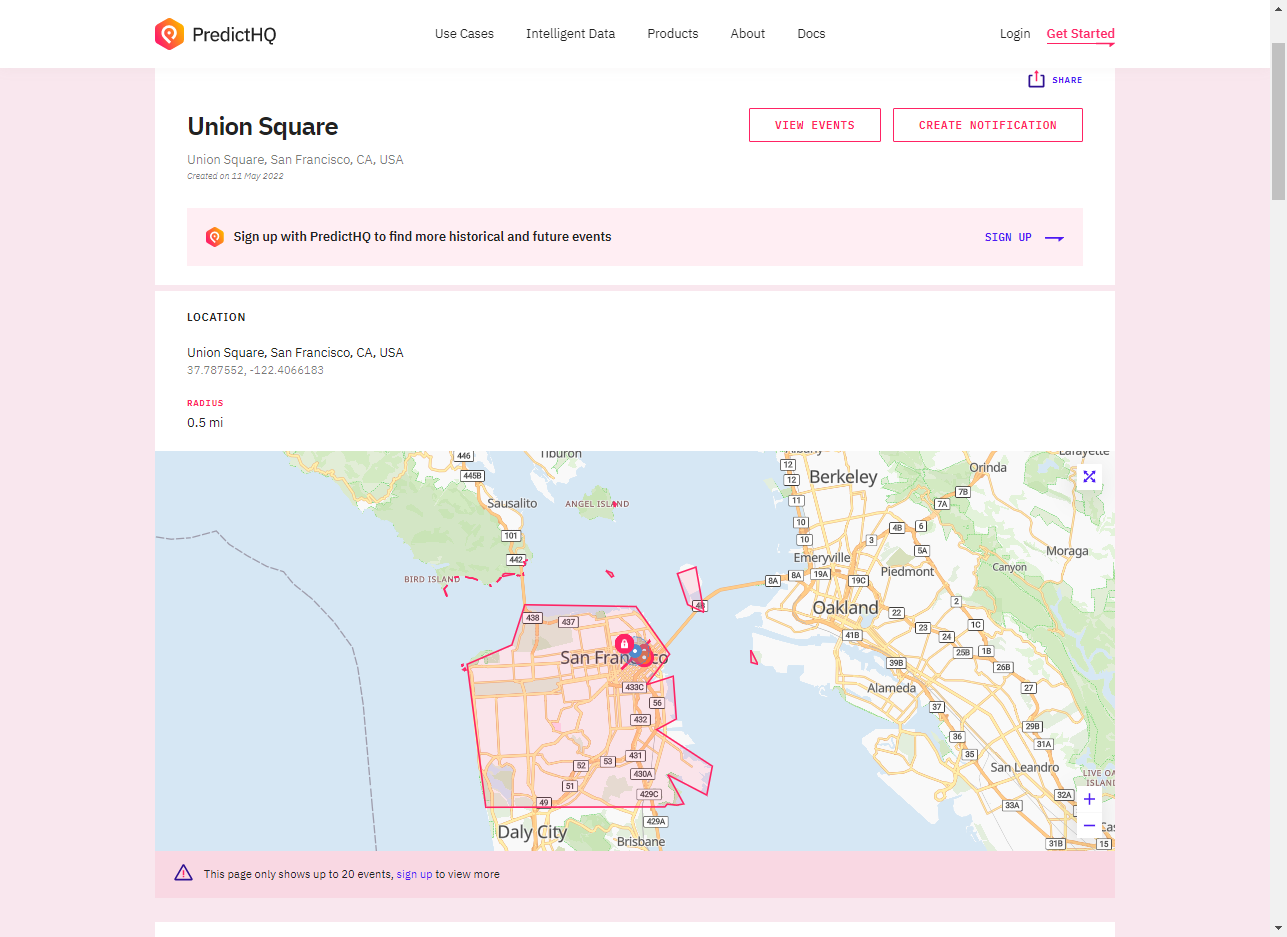This screenshot has height=937, width=1287.
Task: Click the Daly City label on the map
Action: coord(532,832)
